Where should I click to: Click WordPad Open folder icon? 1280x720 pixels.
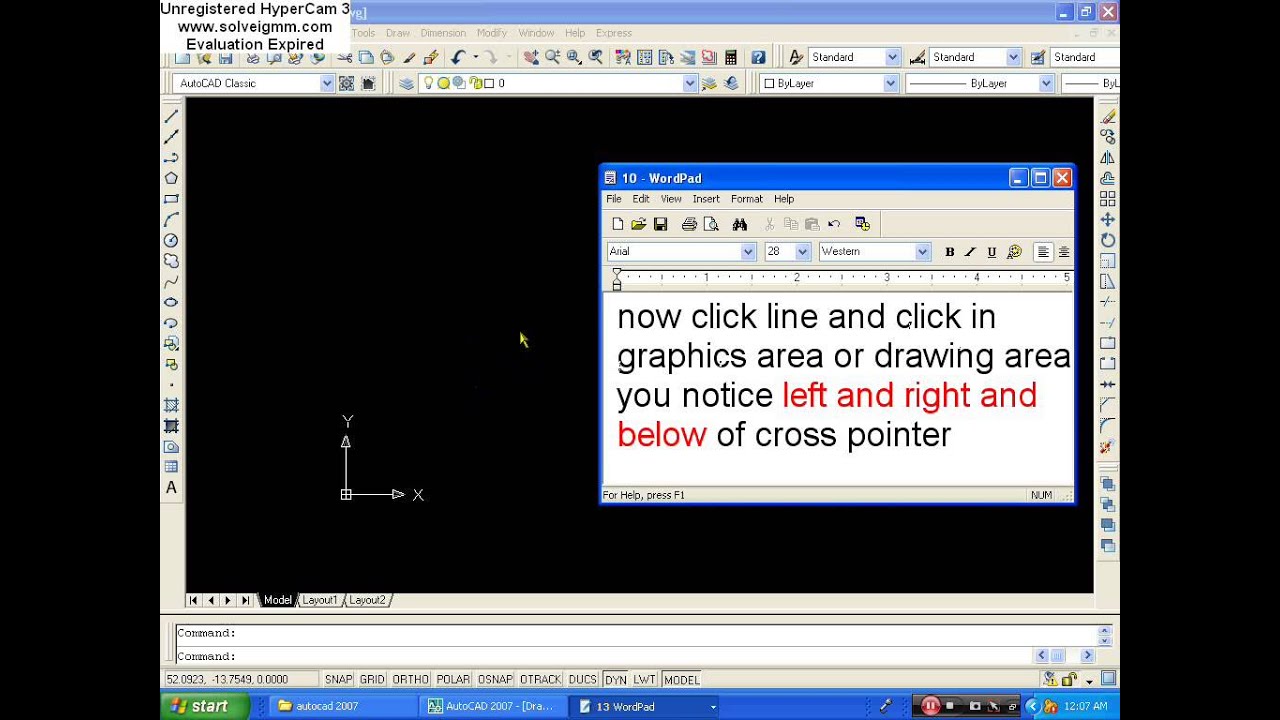tap(639, 224)
